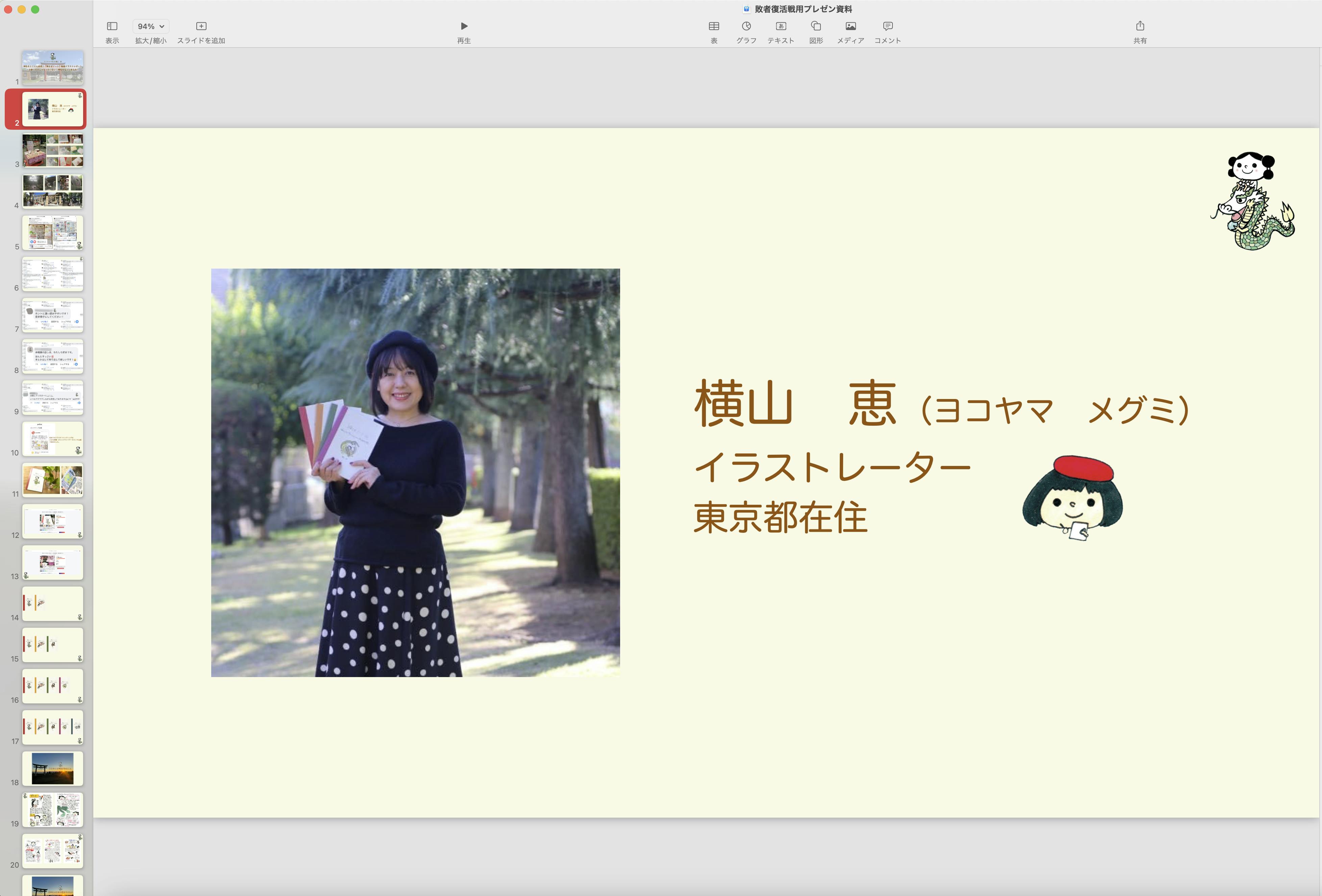Select slide 11 thumbnail
1322x896 pixels.
(x=52, y=479)
